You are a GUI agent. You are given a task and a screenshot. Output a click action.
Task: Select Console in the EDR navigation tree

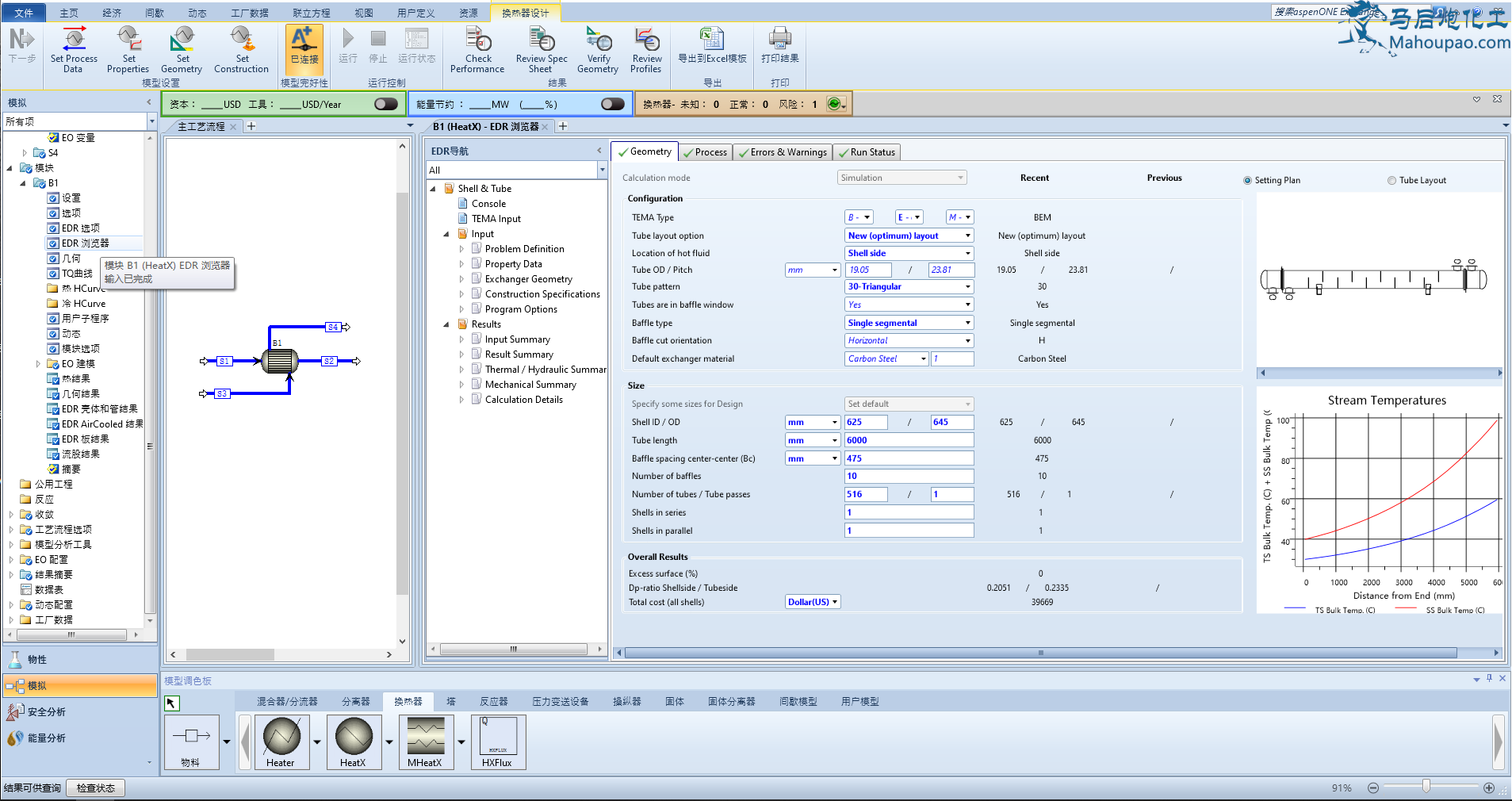point(488,204)
